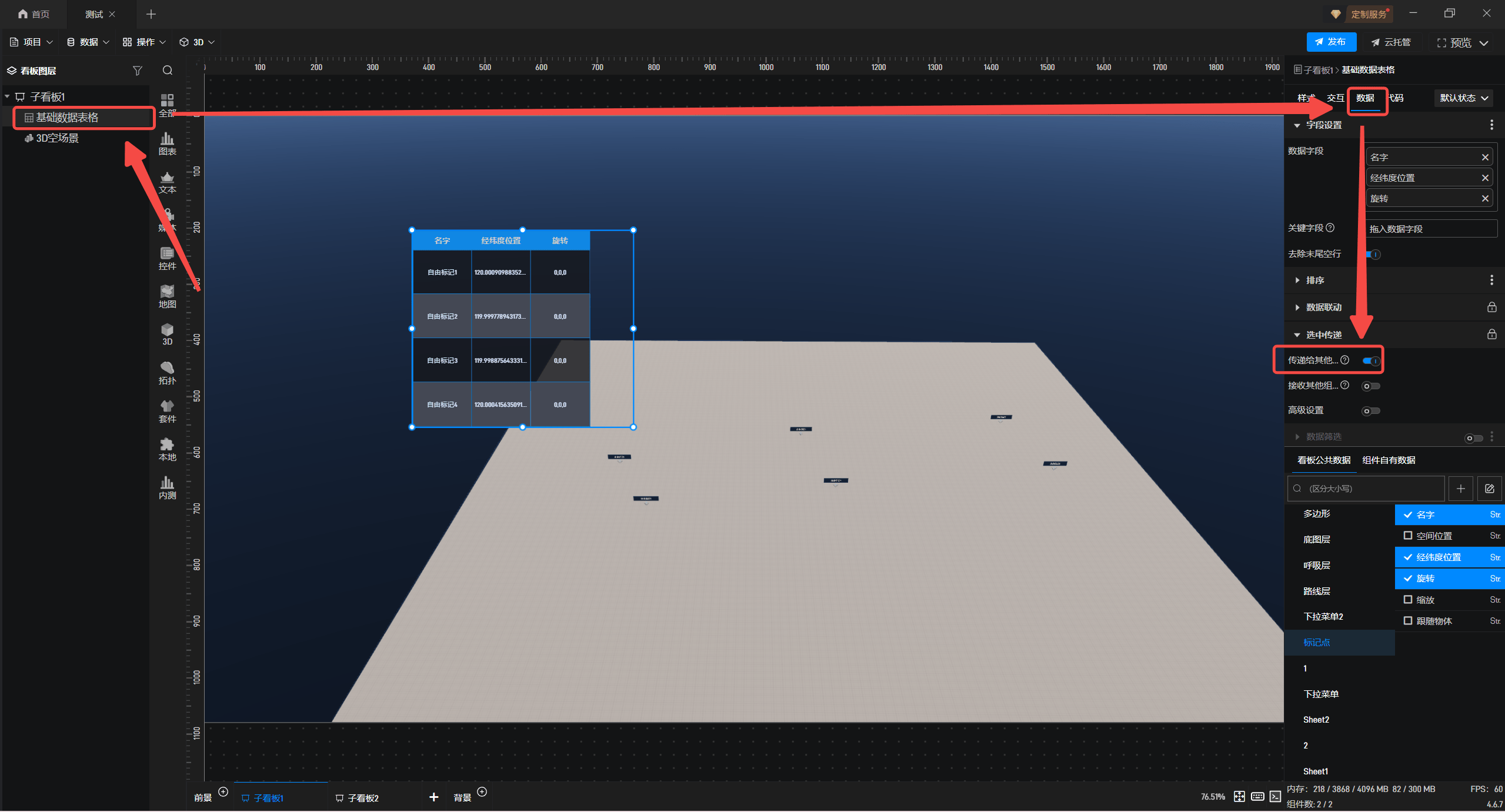This screenshot has height=812, width=1505.
Task: Toggle the 传递给其他 switch off
Action: (1371, 361)
